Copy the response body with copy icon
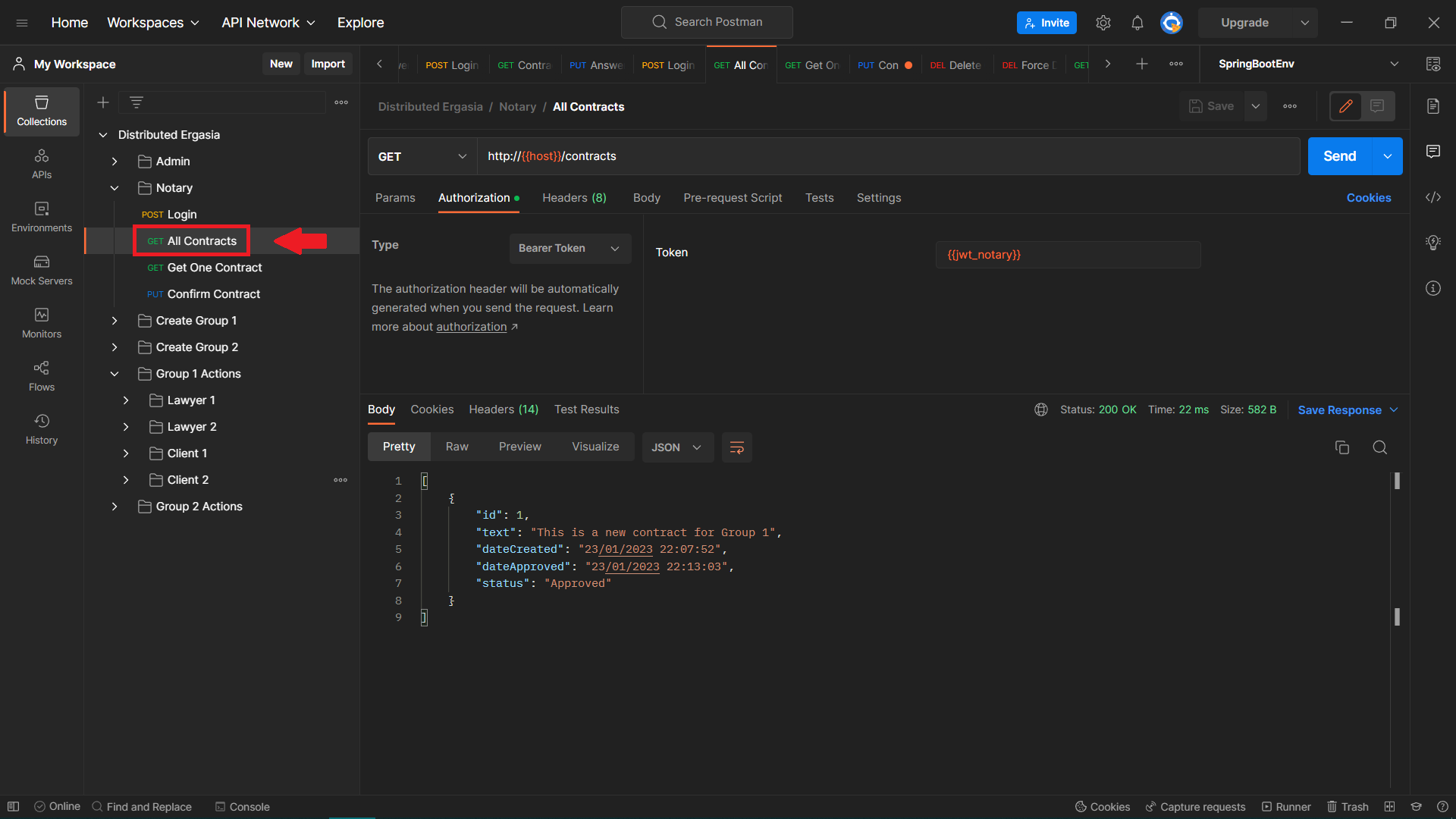The width and height of the screenshot is (1456, 819). [1342, 447]
